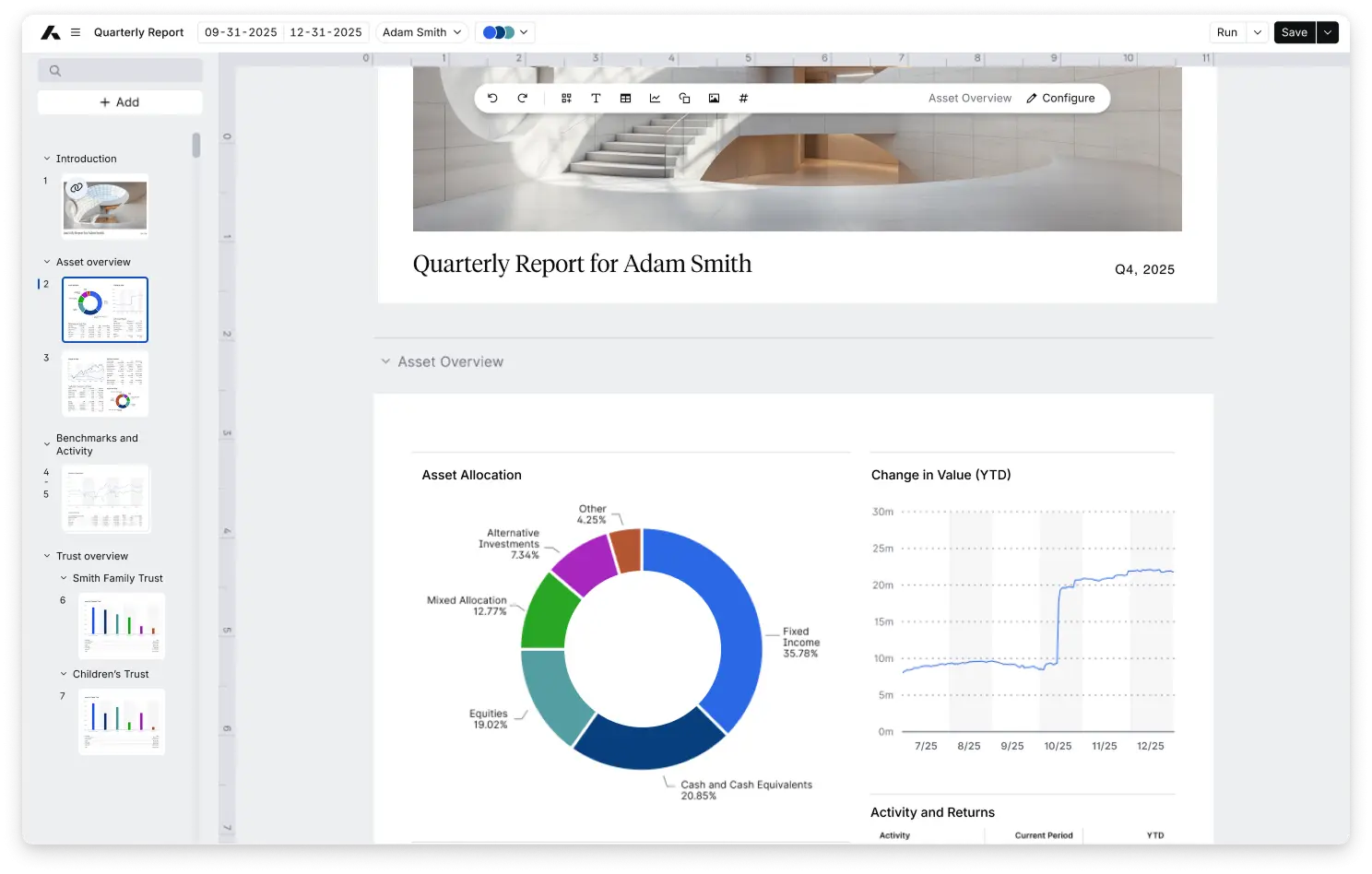
Task: Click the hash number icon in toolbar
Action: [x=743, y=98]
